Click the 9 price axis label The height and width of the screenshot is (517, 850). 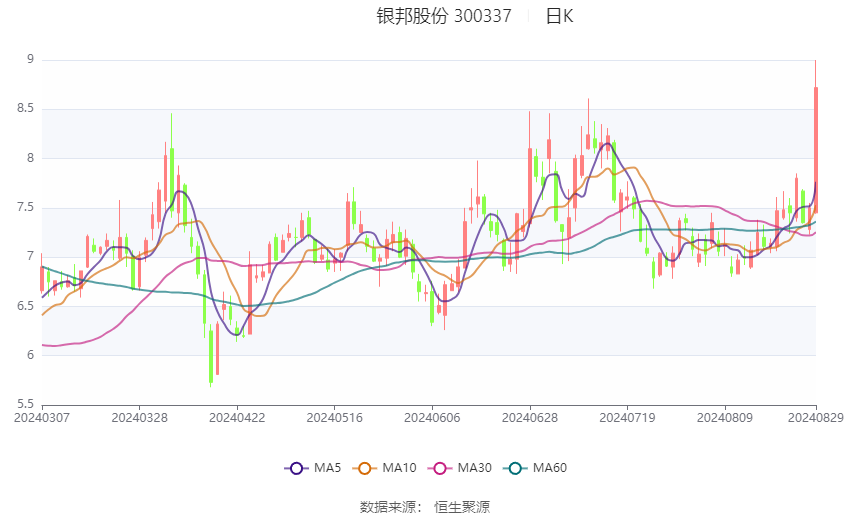point(31,59)
